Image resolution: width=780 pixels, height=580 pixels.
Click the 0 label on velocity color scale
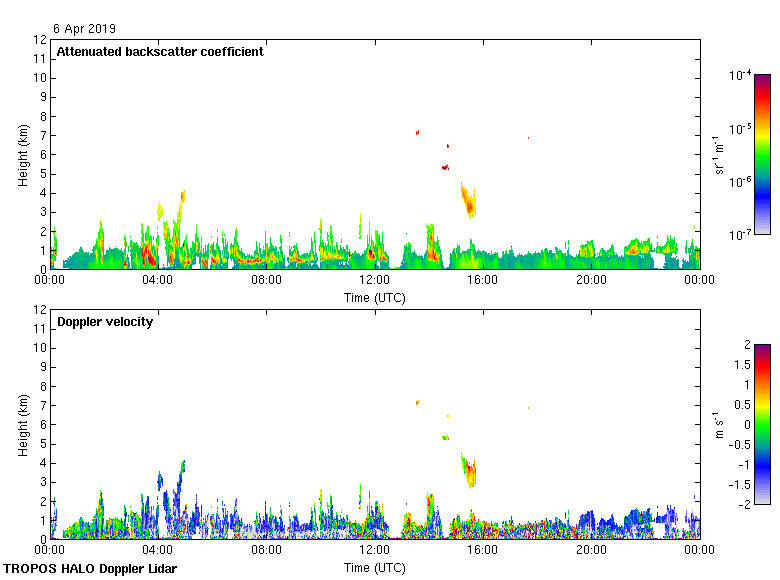[x=746, y=424]
